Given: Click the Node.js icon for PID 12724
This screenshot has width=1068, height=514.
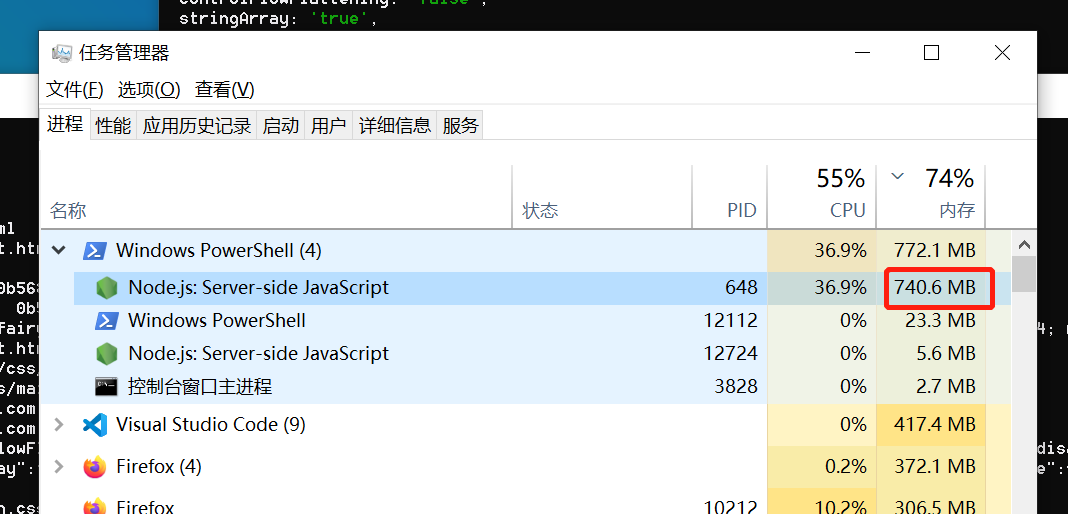Looking at the screenshot, I should coord(106,354).
